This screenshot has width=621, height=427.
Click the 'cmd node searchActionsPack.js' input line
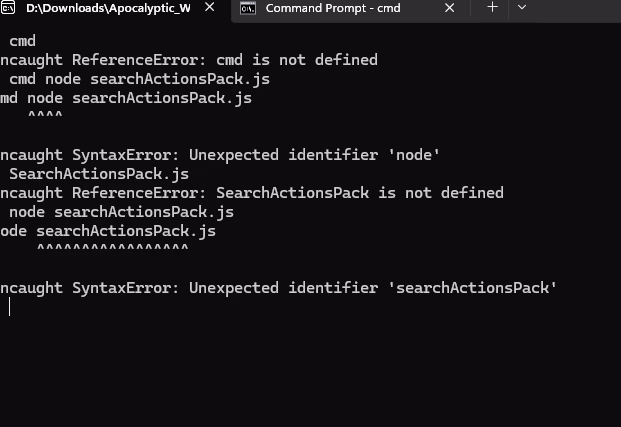click(139, 79)
